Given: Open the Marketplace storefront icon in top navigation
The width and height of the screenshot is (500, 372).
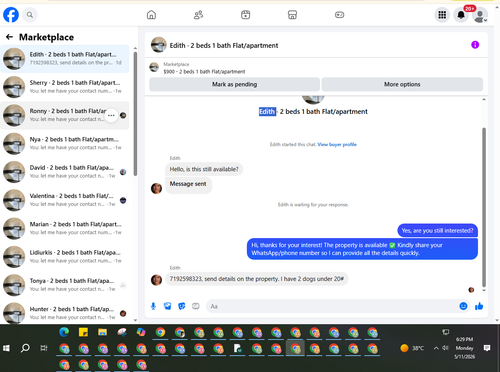Looking at the screenshot, I should [292, 15].
